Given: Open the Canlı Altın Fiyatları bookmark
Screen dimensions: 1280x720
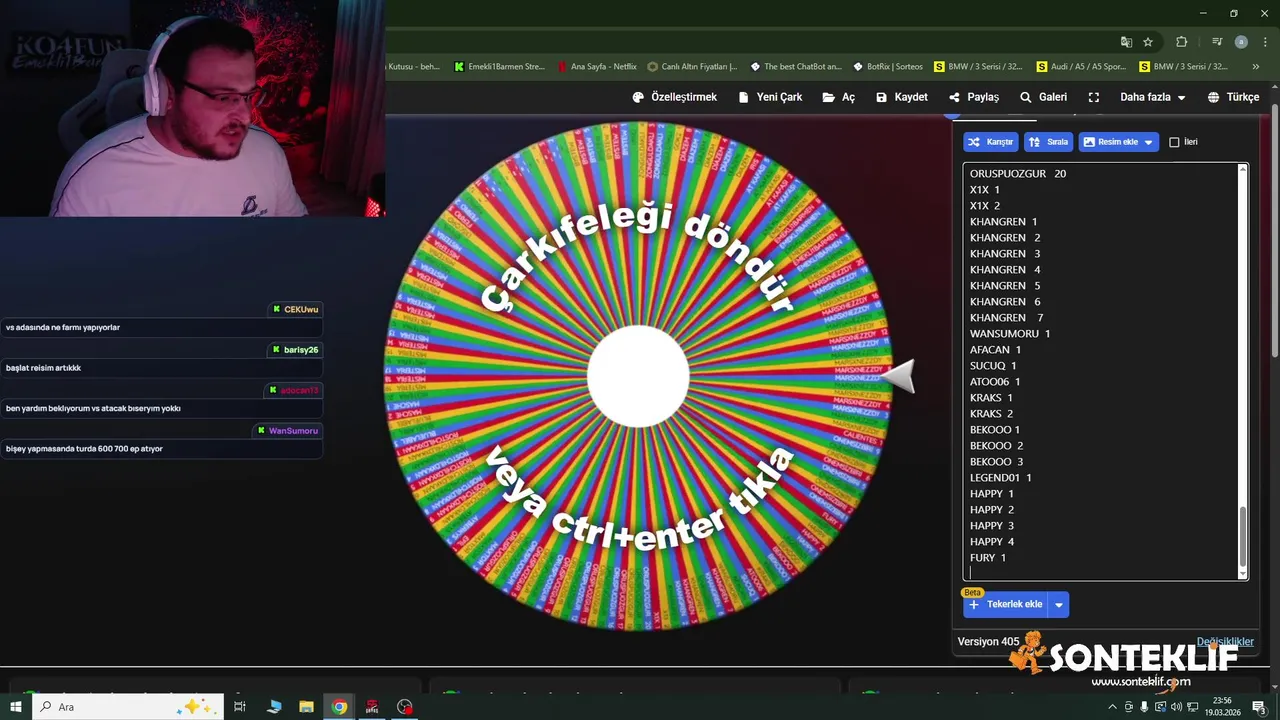Looking at the screenshot, I should [692, 67].
